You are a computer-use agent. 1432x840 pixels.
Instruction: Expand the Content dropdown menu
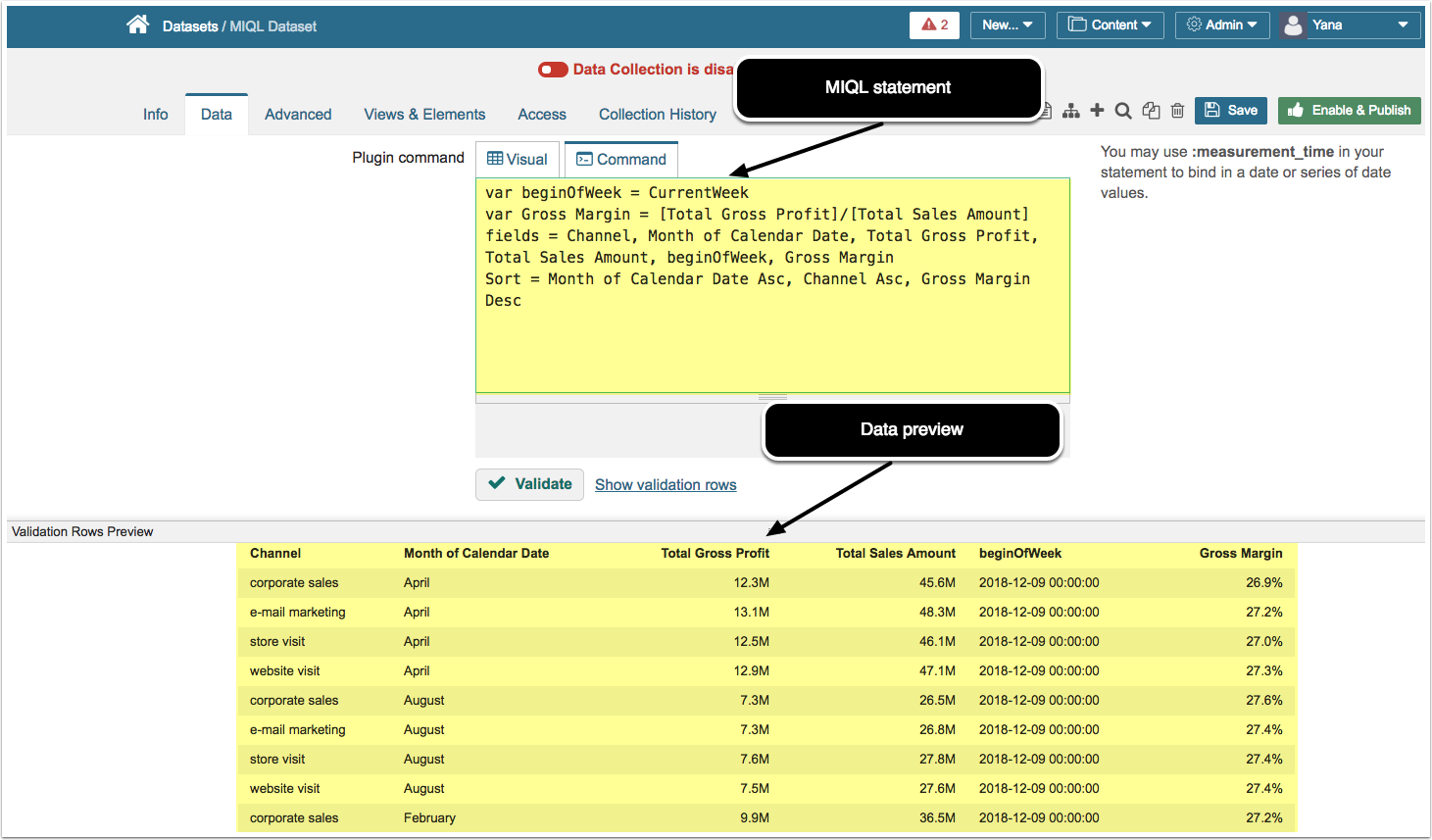click(x=1110, y=25)
